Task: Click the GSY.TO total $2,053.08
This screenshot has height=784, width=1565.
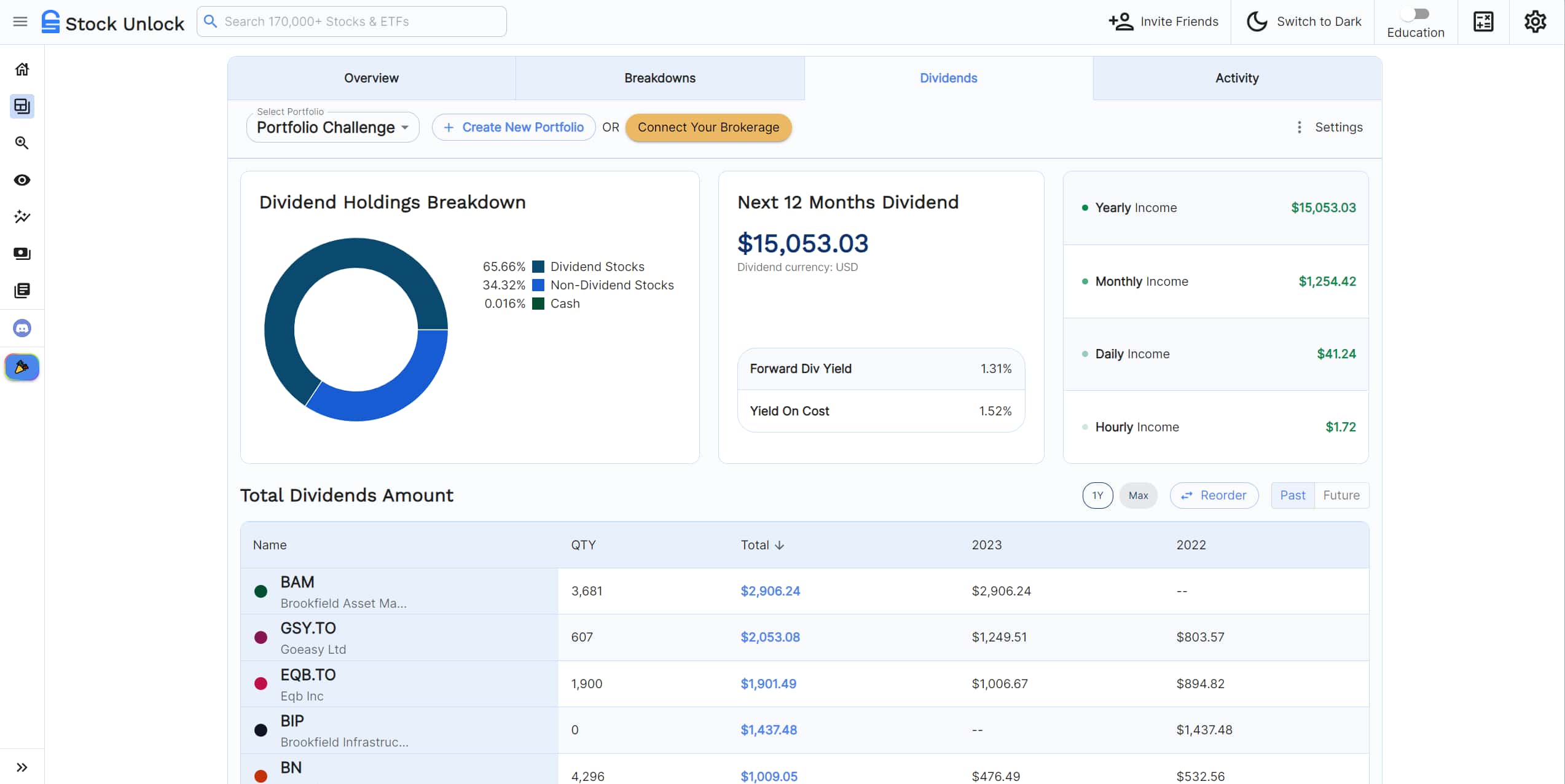Action: pos(770,637)
